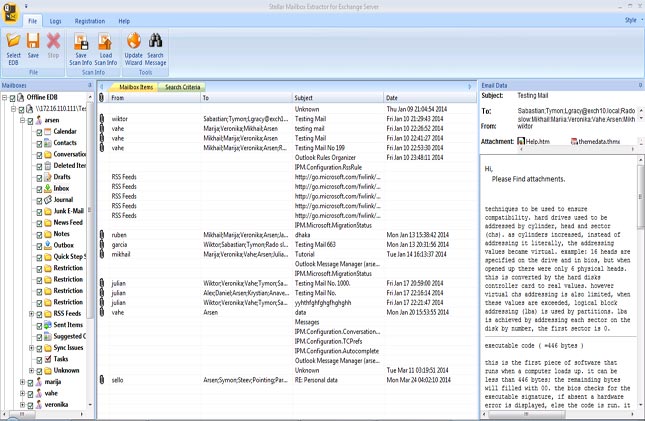Select the Drafts folder icon
645x421 pixels.
[48, 177]
